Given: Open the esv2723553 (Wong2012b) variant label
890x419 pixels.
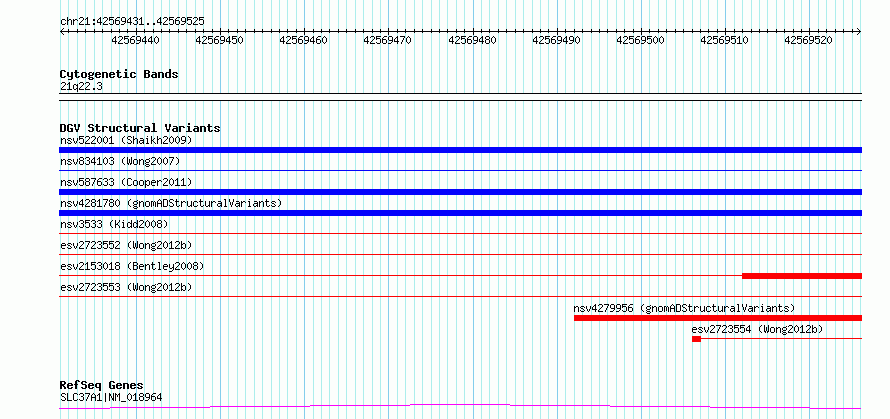Looking at the screenshot, I should point(126,287).
